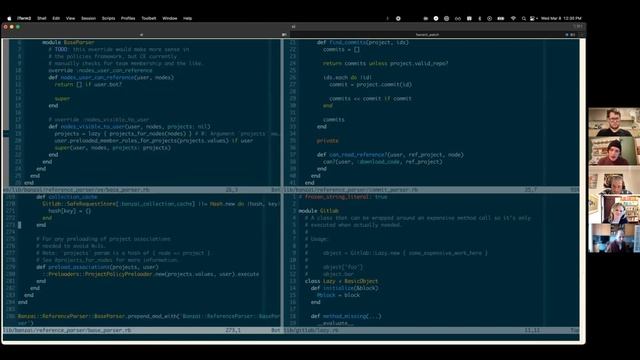Click 'def nodes_user_can_reference(user, nodes)' line
The width and height of the screenshot is (640, 360).
point(111,78)
